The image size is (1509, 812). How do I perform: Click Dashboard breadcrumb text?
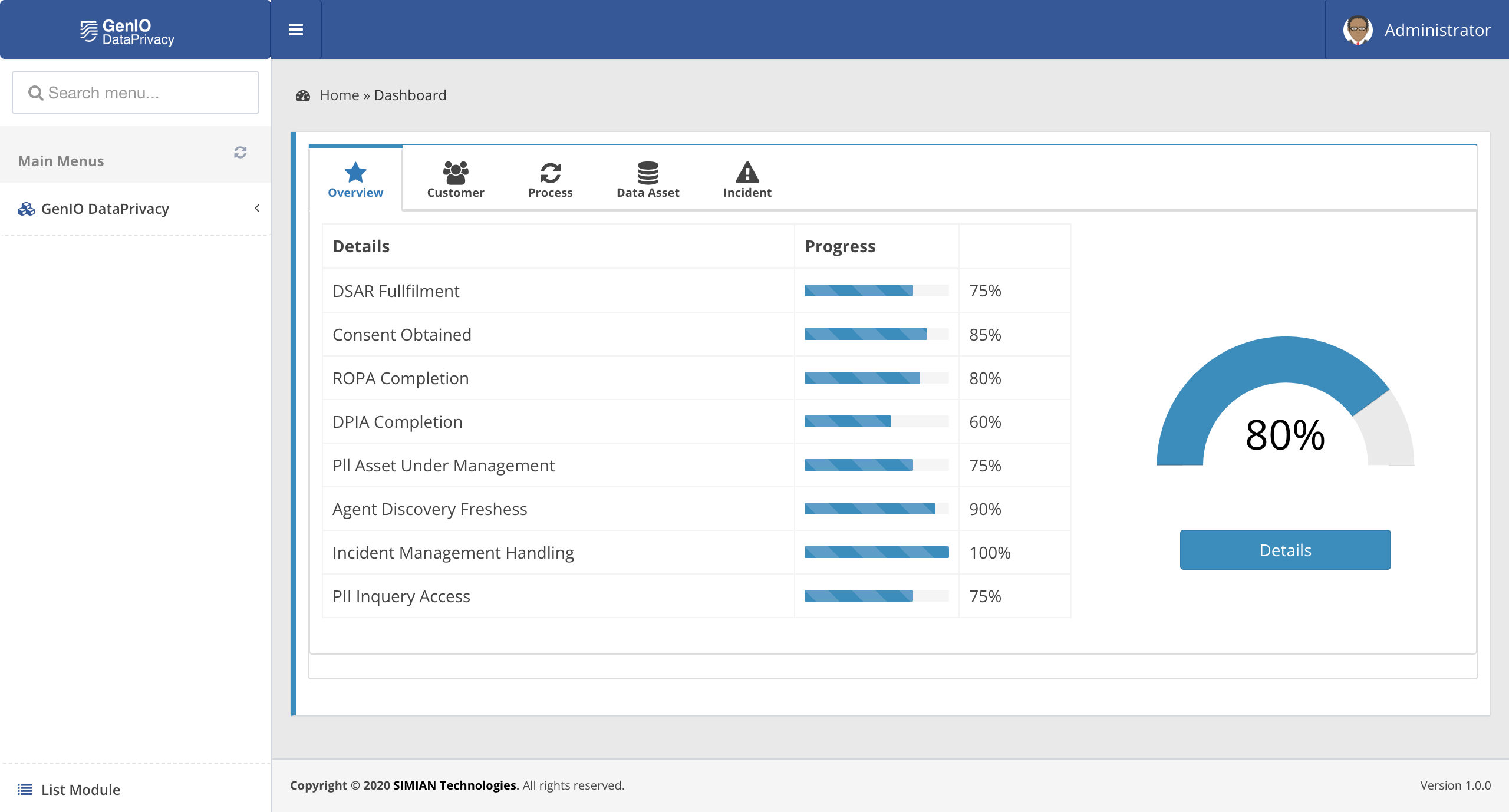[410, 95]
